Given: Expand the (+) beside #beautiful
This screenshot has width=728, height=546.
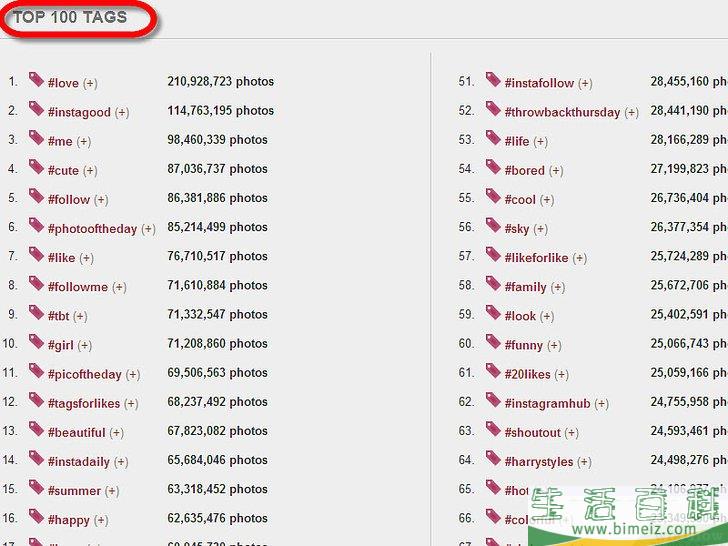Looking at the screenshot, I should (117, 433).
